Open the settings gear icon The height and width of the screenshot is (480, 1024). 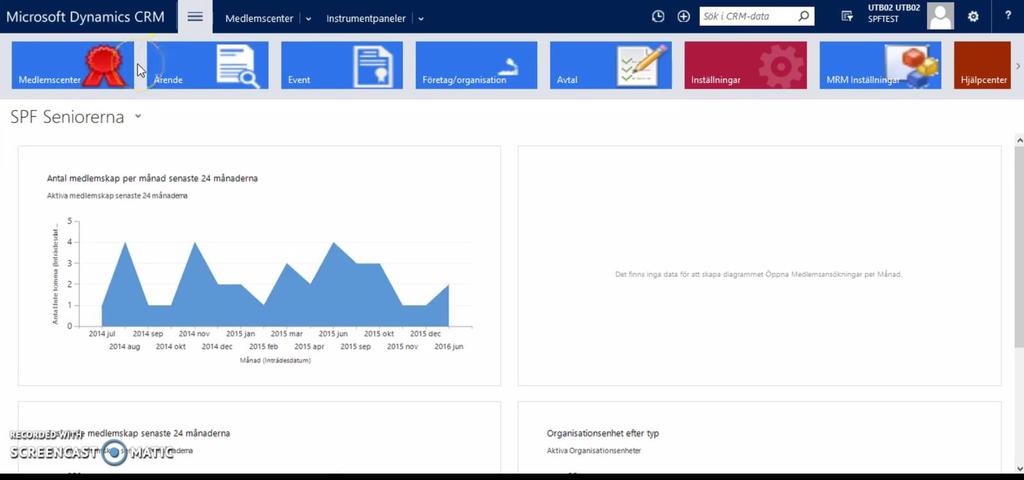pos(973,17)
